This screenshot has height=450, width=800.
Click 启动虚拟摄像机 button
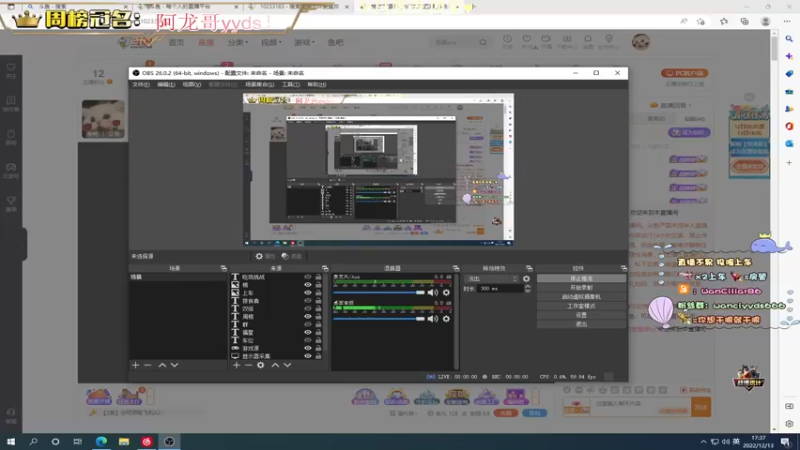coord(581,297)
